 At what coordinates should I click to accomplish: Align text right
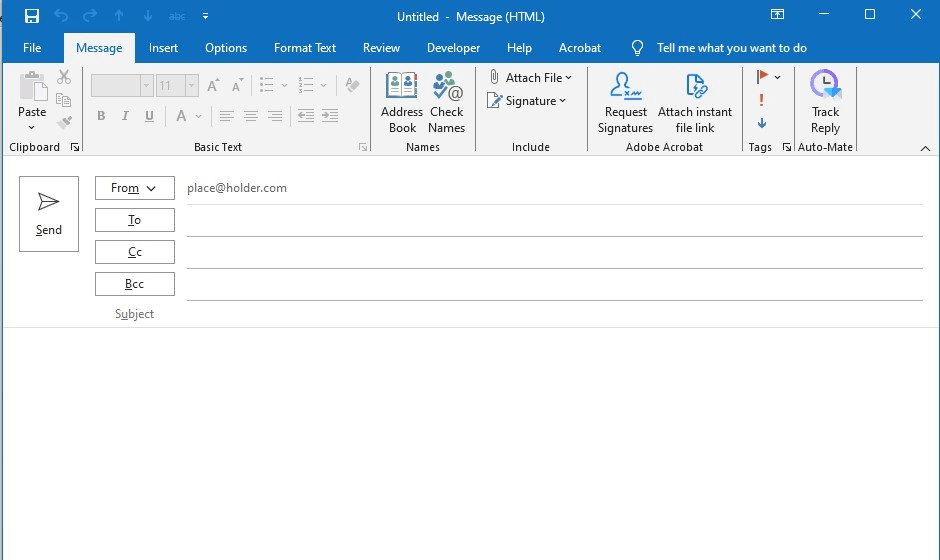(x=275, y=116)
